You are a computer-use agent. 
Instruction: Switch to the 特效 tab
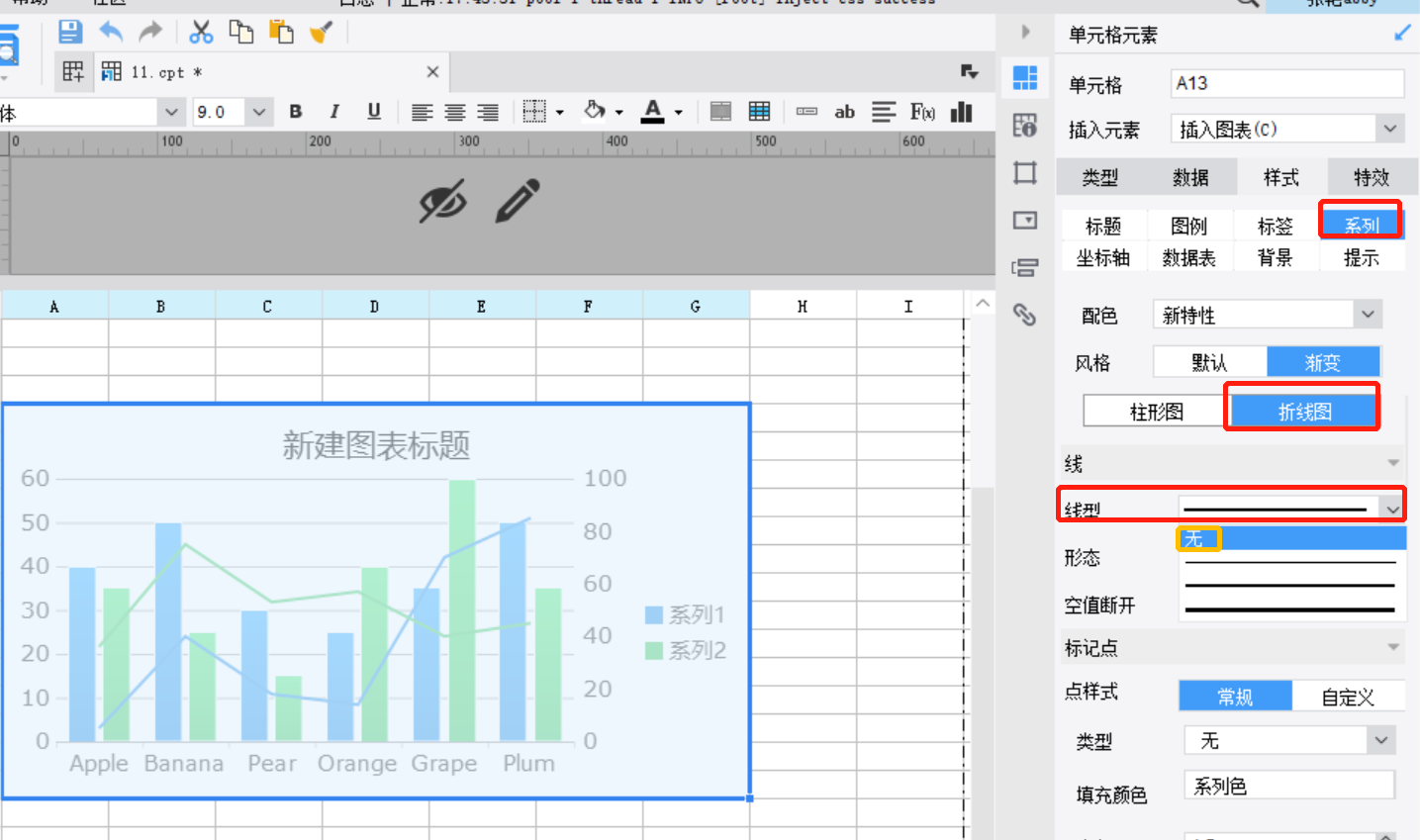[x=1372, y=177]
